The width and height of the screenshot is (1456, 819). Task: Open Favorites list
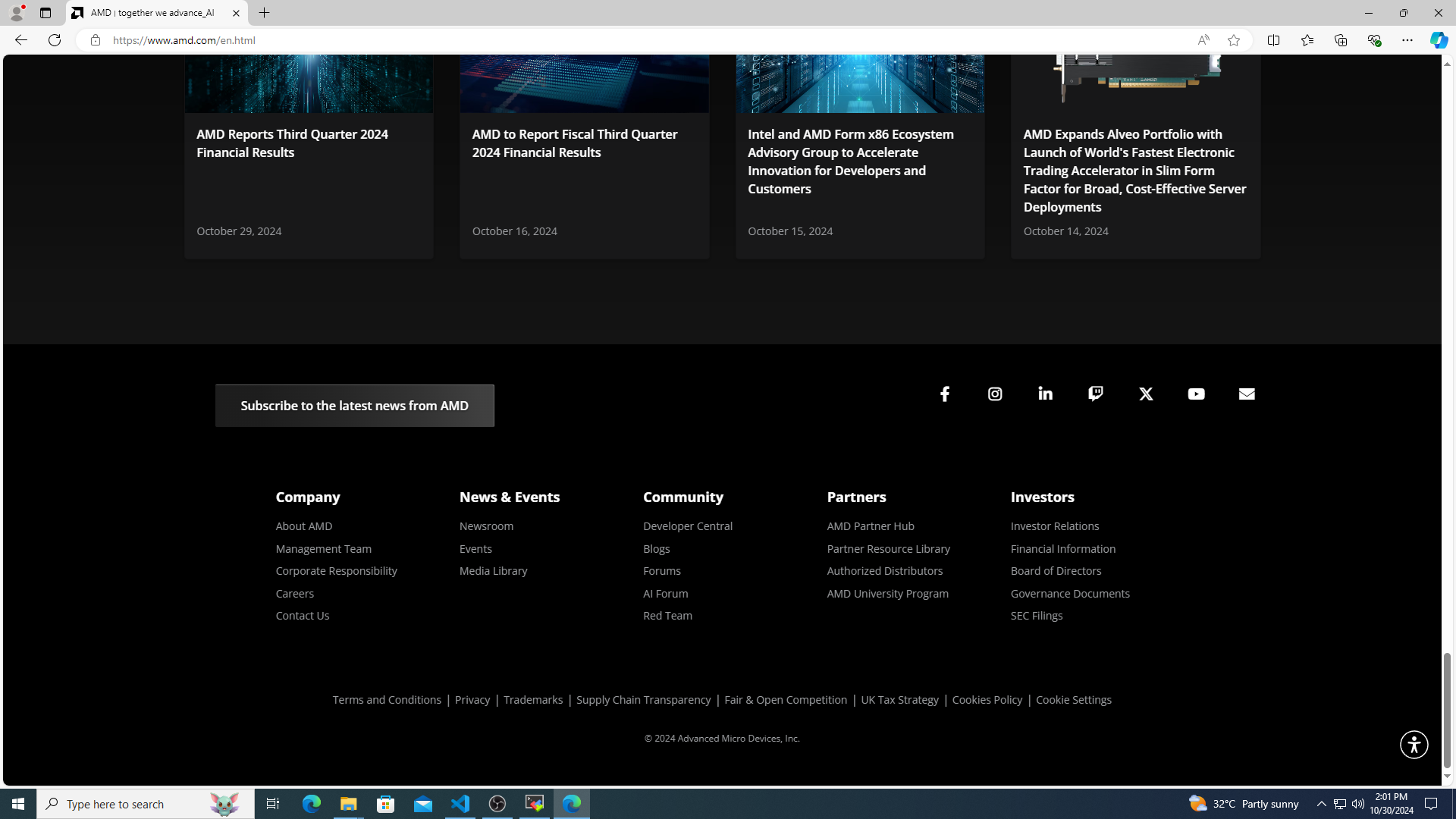pyautogui.click(x=1307, y=40)
